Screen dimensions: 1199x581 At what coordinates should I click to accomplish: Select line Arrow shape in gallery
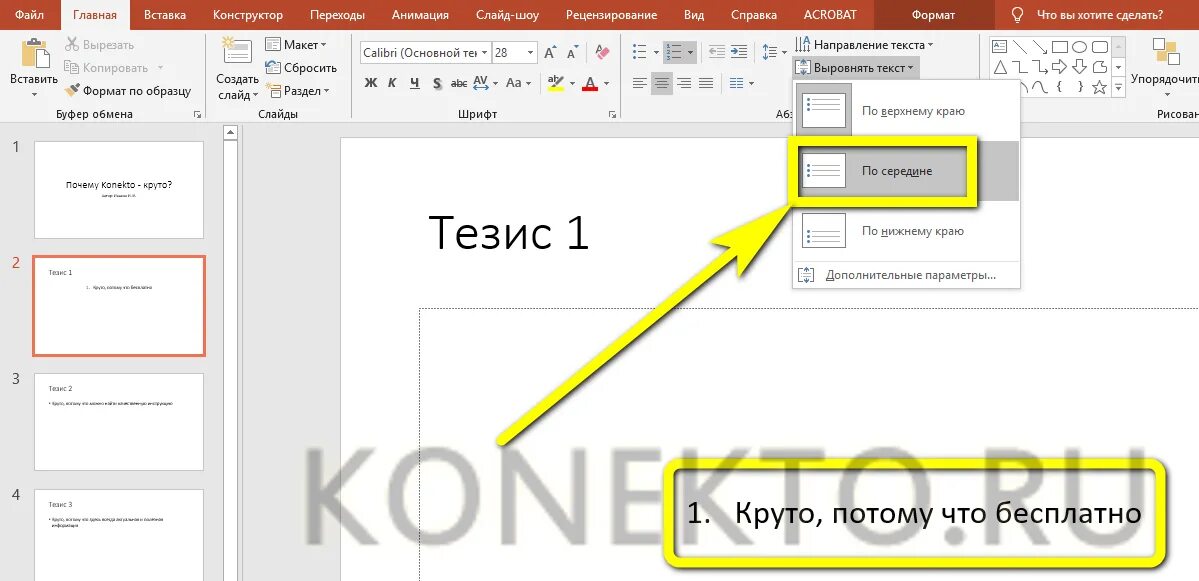point(1039,46)
